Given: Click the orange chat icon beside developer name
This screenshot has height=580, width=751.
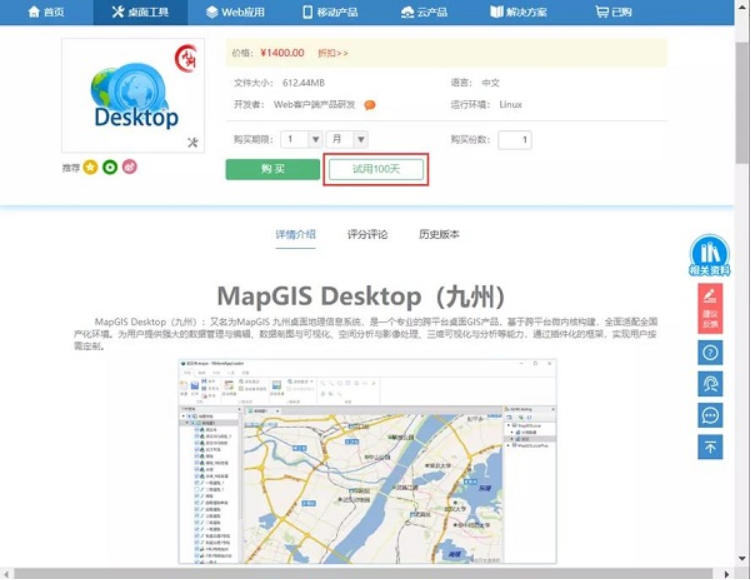Looking at the screenshot, I should pyautogui.click(x=370, y=105).
